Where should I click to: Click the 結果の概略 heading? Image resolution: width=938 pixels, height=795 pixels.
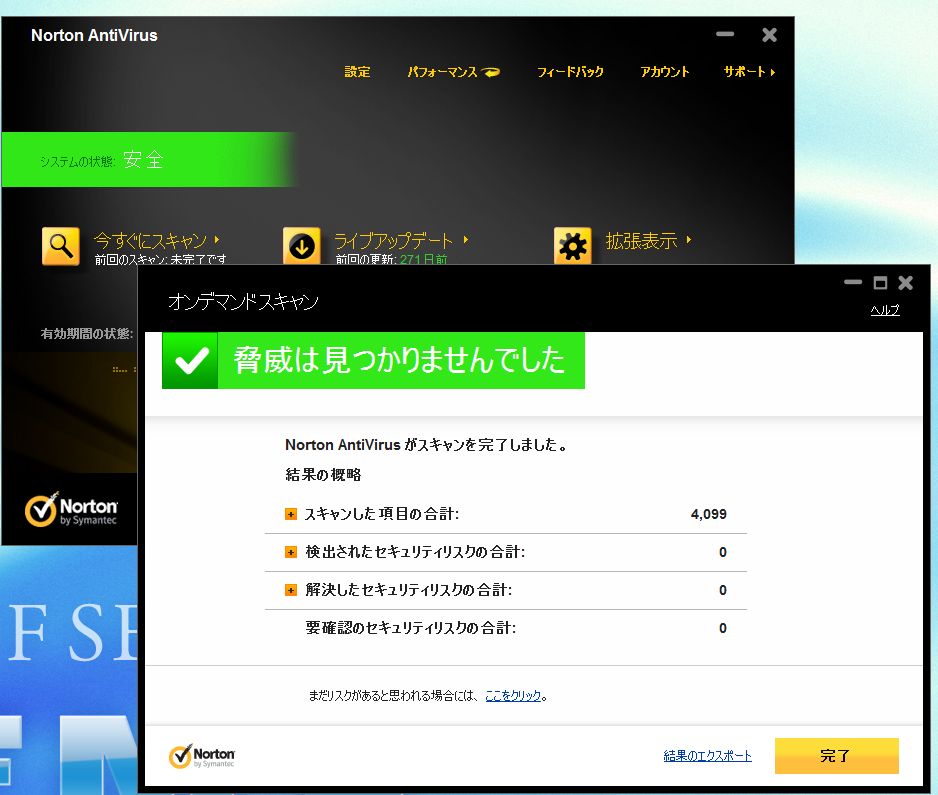[323, 475]
